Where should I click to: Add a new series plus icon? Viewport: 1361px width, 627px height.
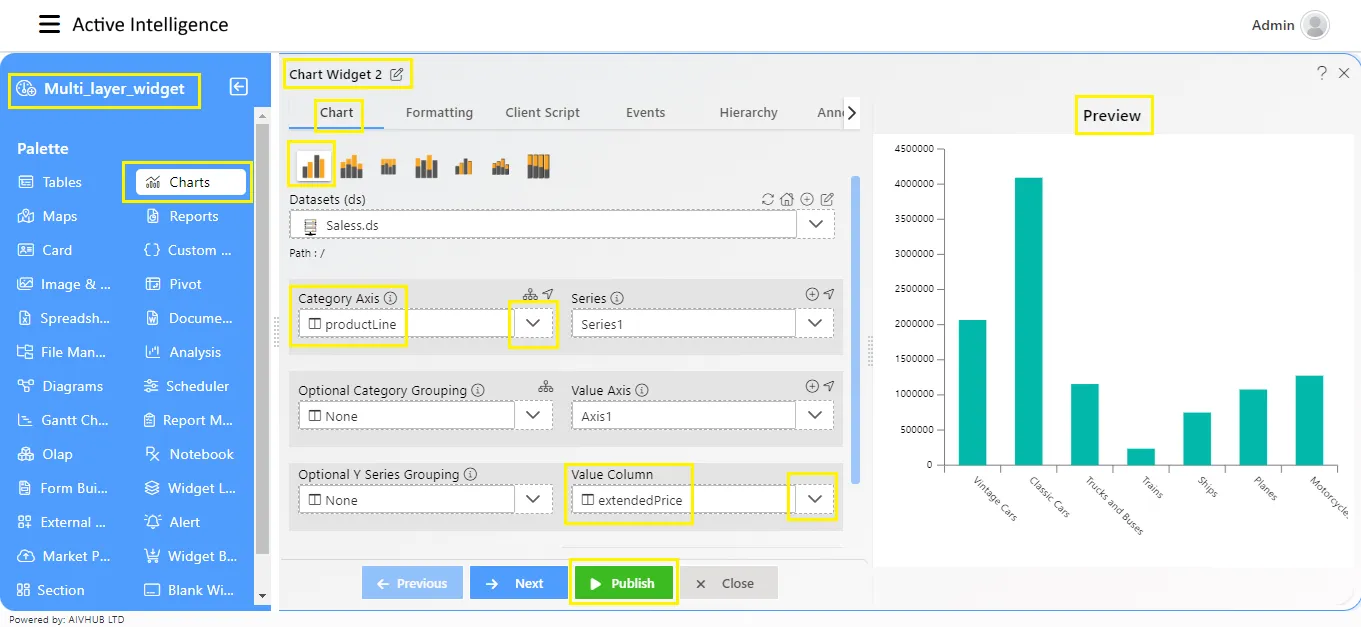point(812,294)
